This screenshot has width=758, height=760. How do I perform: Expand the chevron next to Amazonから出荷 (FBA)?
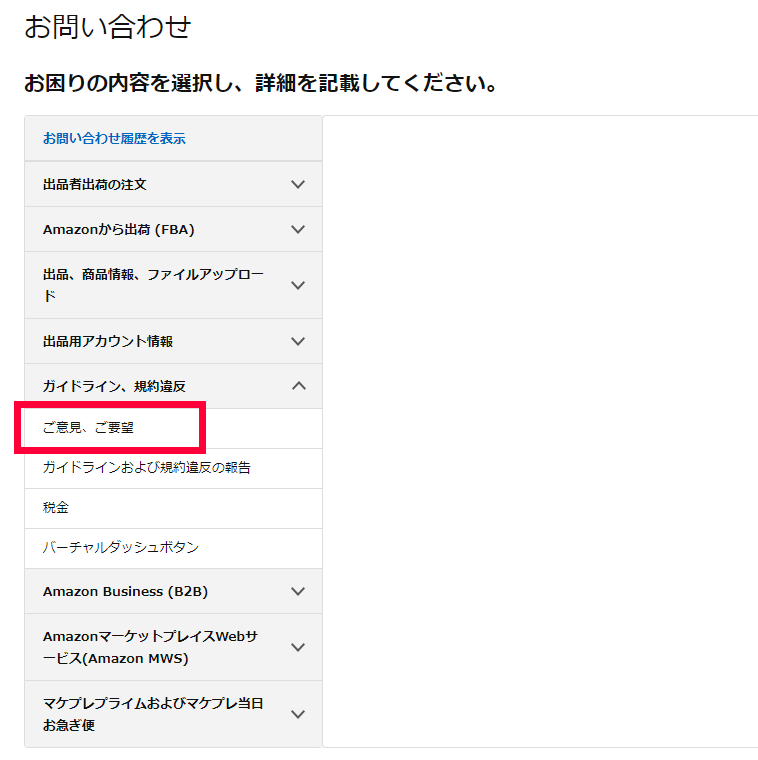tap(297, 229)
